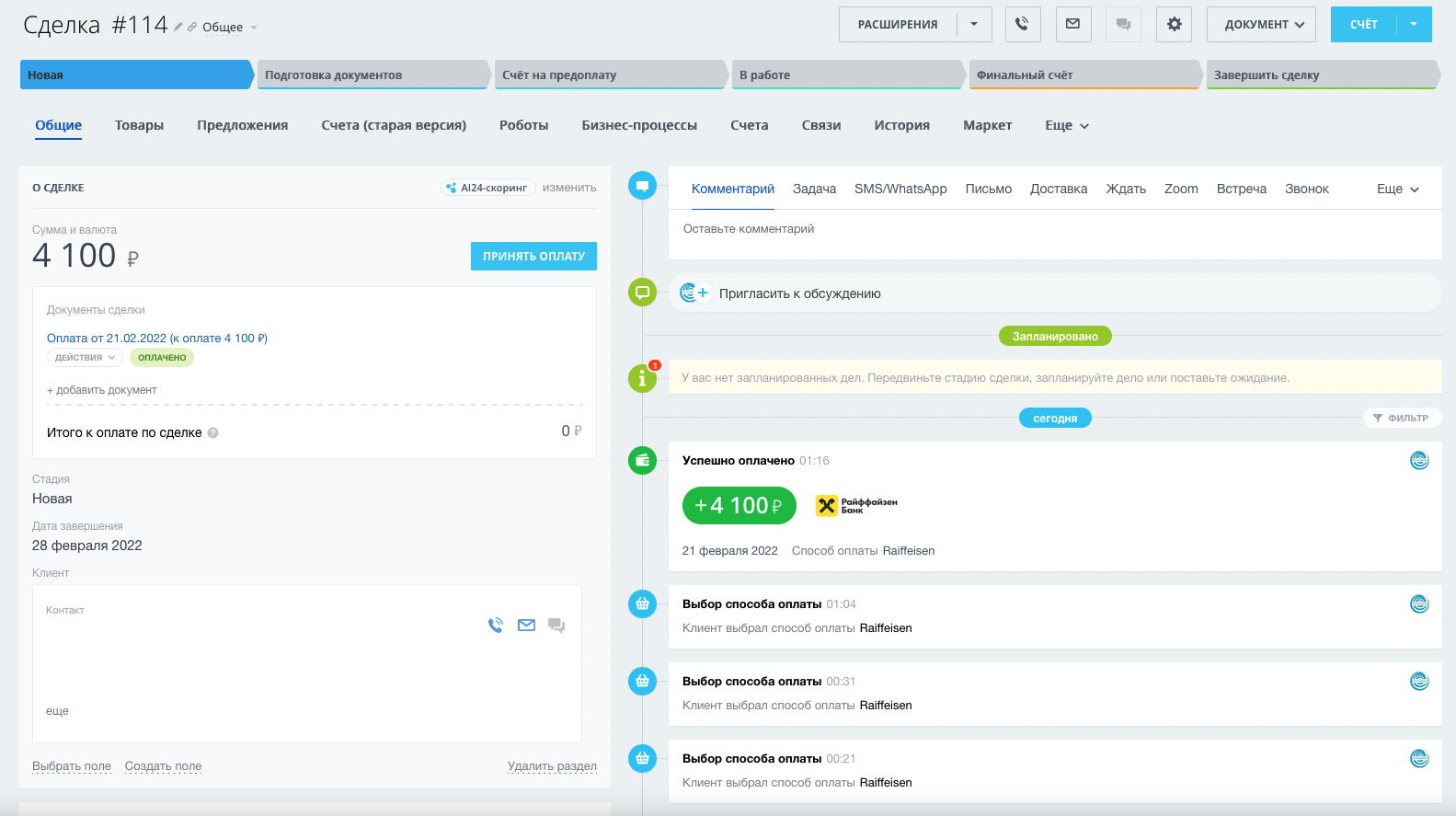Open settings with the gear icon
Screen dimensions: 1456x816
click(1174, 25)
